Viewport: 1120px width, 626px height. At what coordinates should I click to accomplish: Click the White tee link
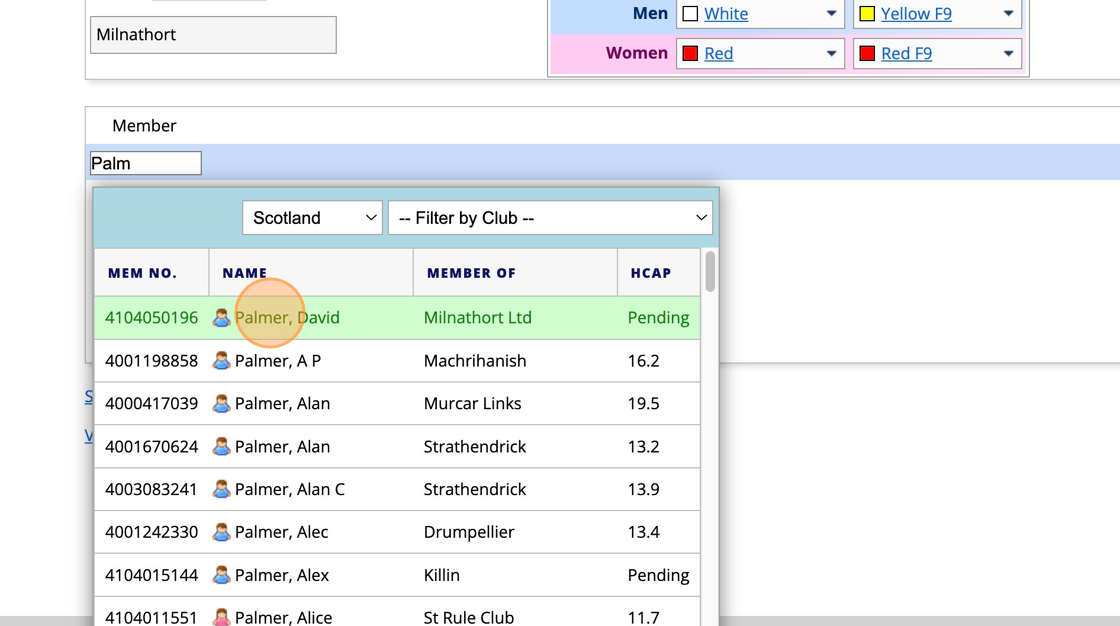(x=726, y=14)
